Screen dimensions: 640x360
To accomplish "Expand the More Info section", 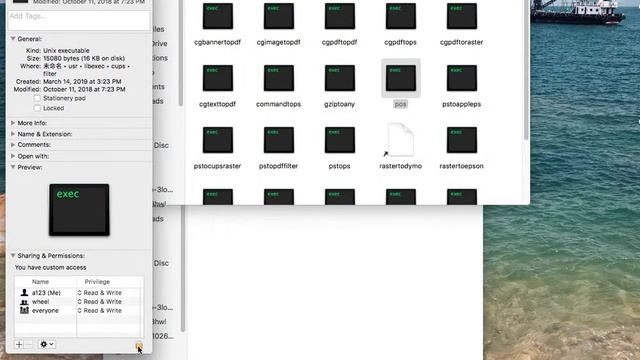I will [13, 123].
